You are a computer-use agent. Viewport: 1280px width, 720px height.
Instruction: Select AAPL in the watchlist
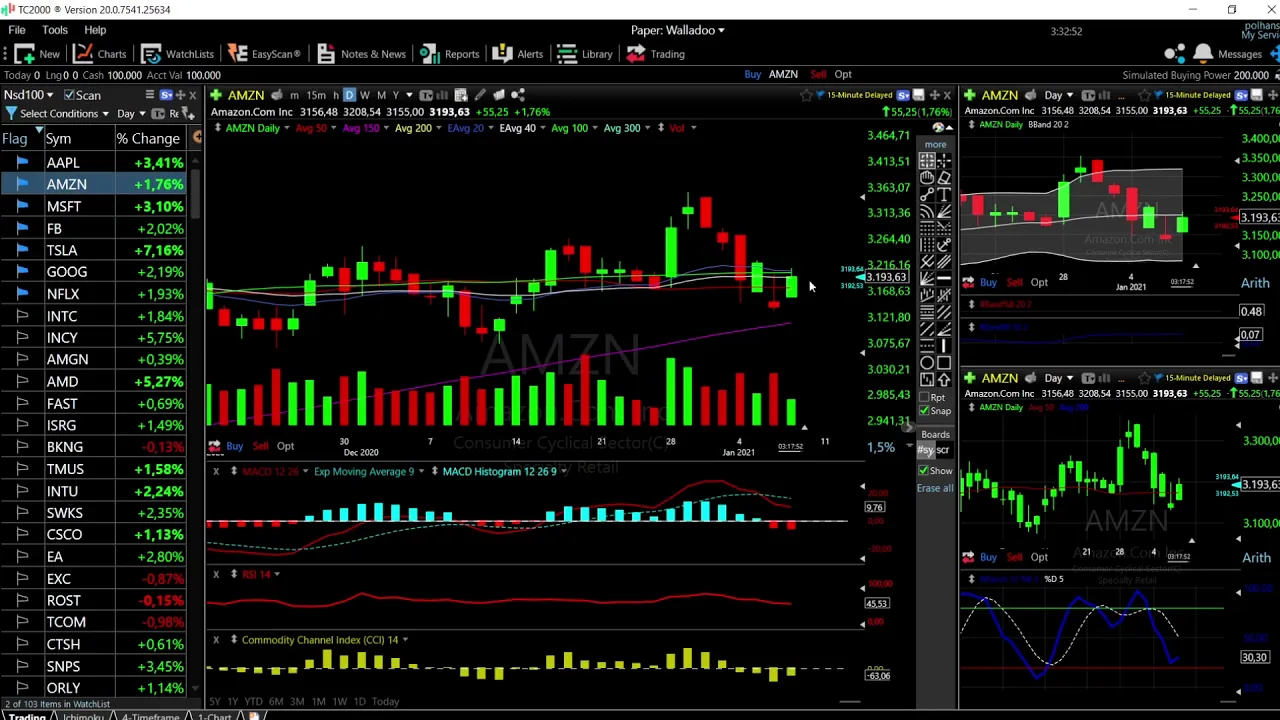62,162
